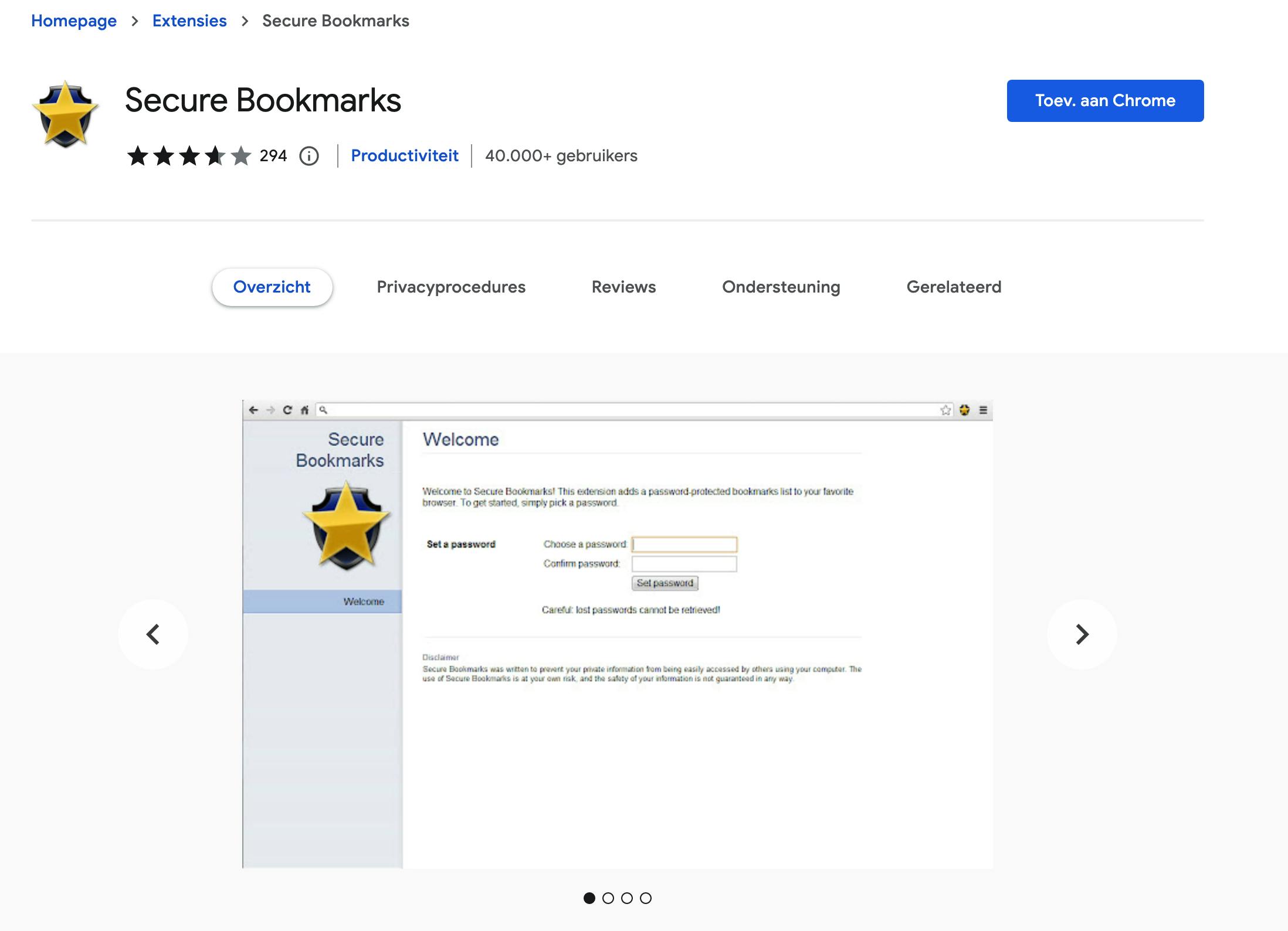This screenshot has width=1288, height=931.
Task: Open the Gerelateerd tab
Action: [954, 287]
